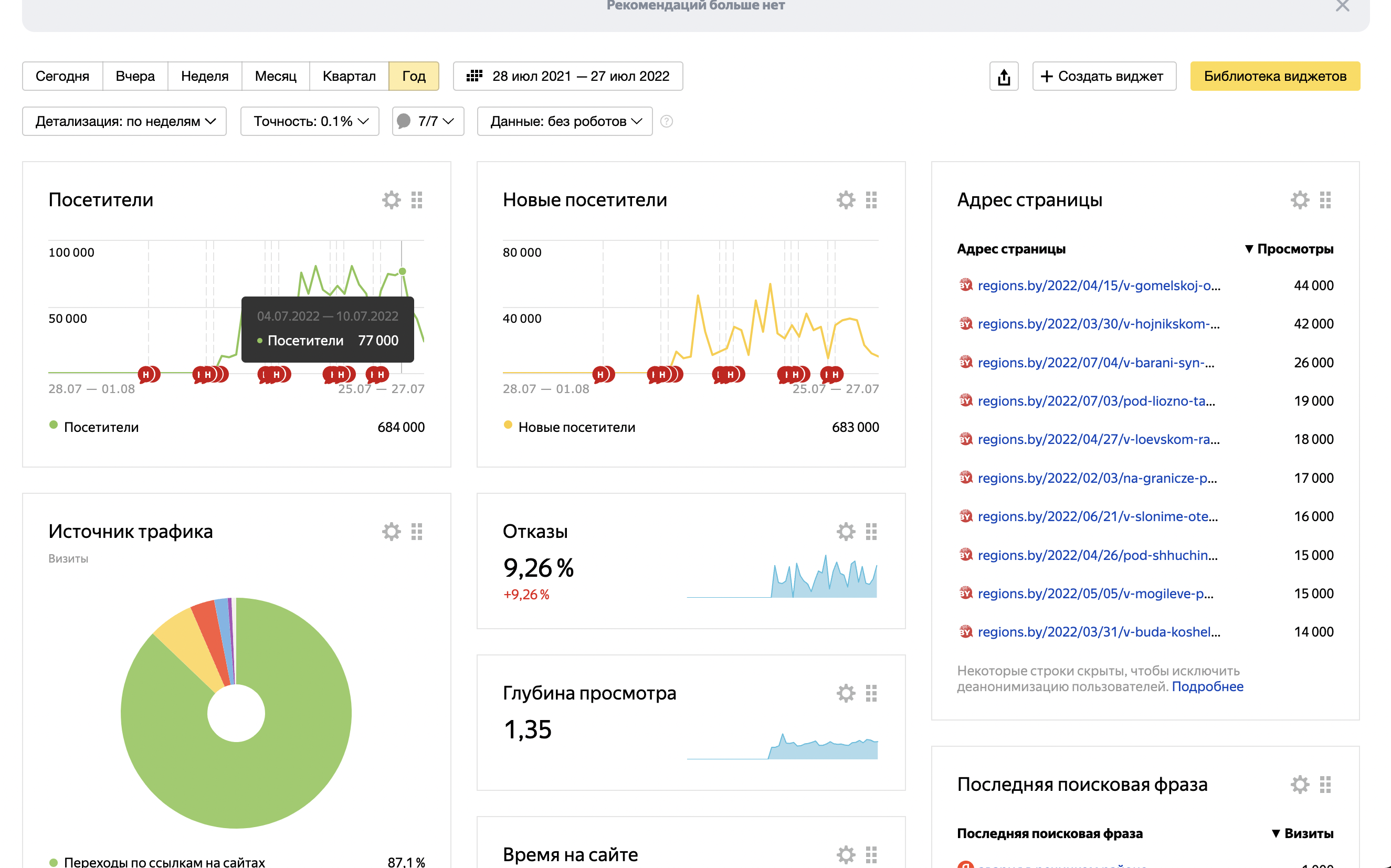Switch to Неделя period
This screenshot has height=868, width=1391.
(x=204, y=76)
